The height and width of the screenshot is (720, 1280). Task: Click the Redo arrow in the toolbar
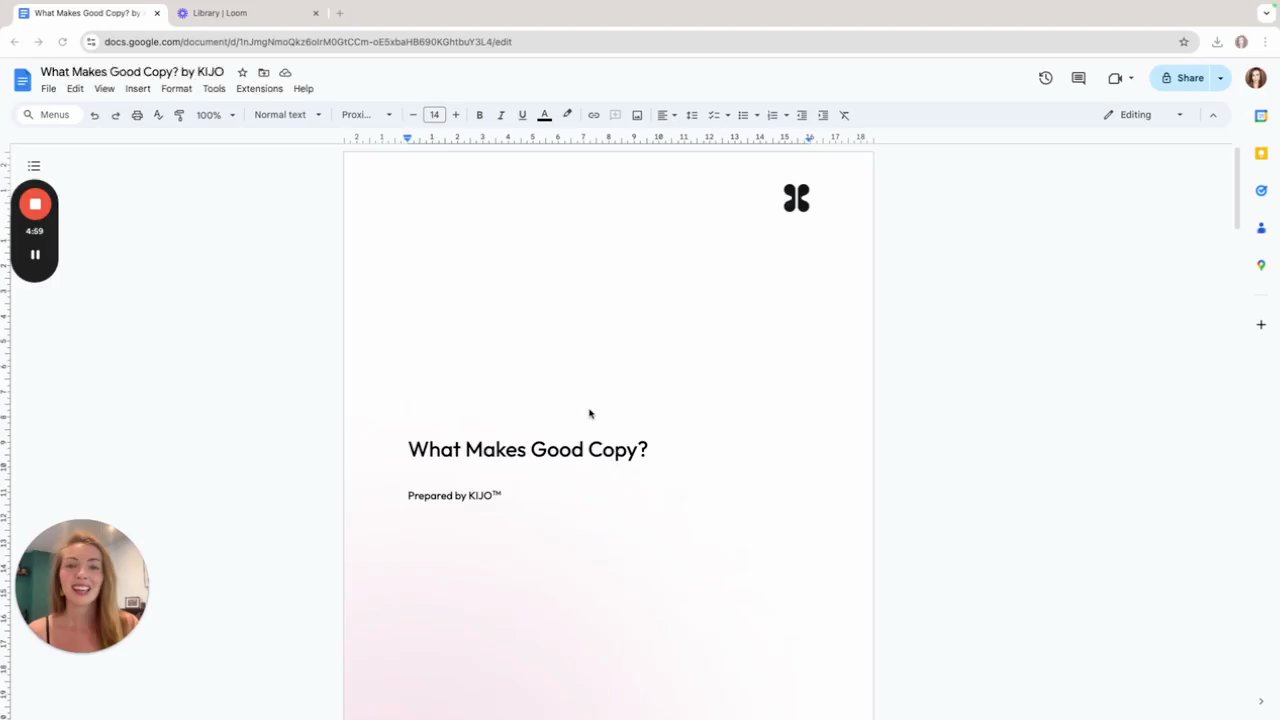point(115,115)
